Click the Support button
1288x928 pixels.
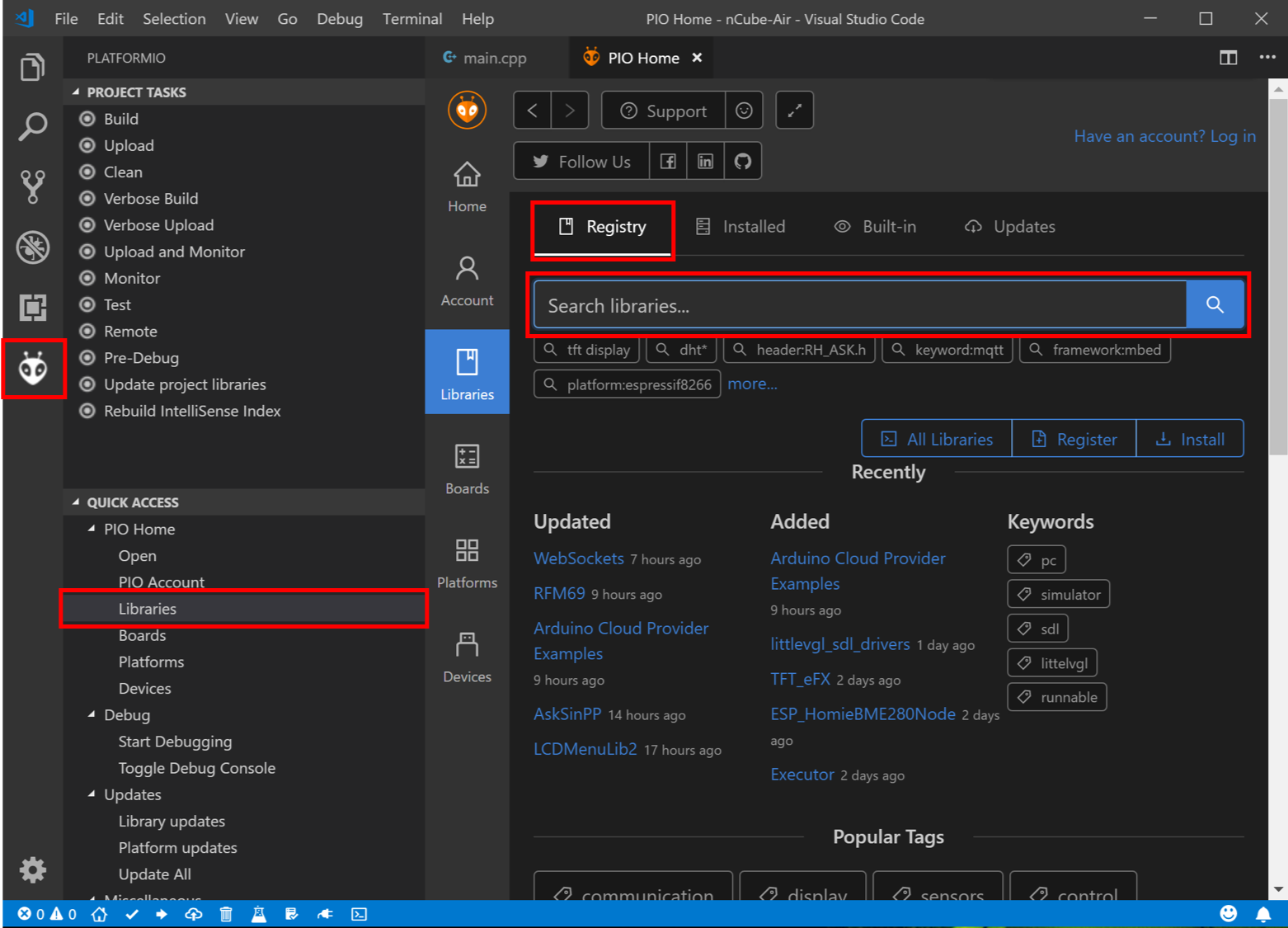pos(664,111)
